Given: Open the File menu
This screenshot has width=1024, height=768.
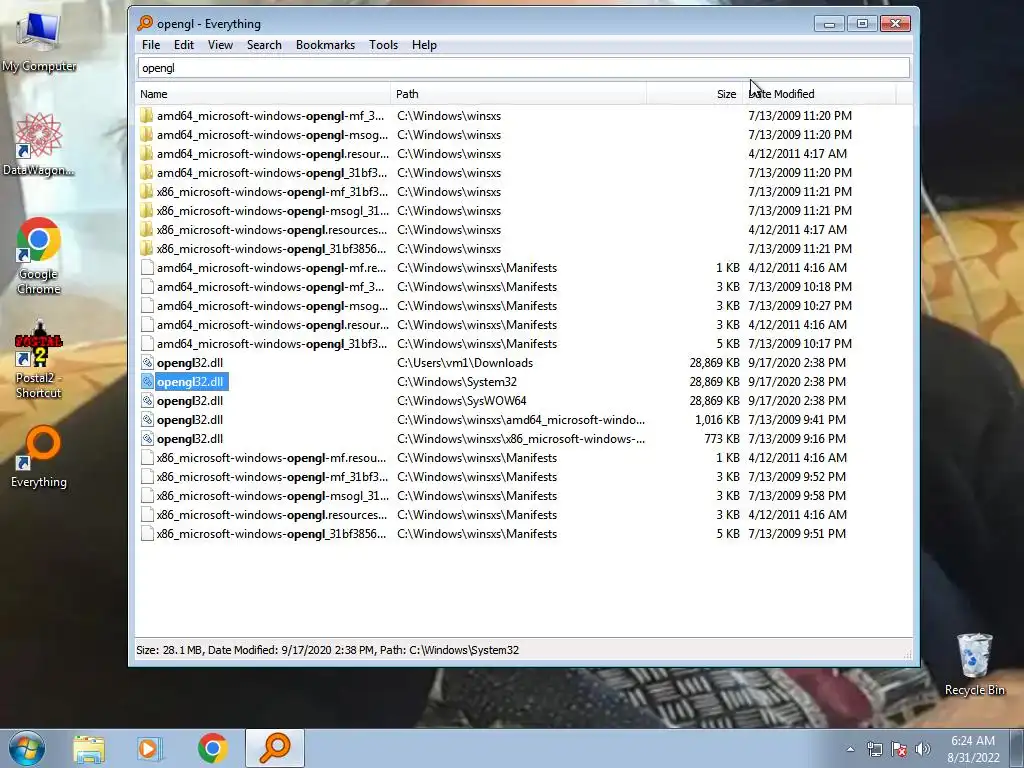Looking at the screenshot, I should [x=151, y=45].
